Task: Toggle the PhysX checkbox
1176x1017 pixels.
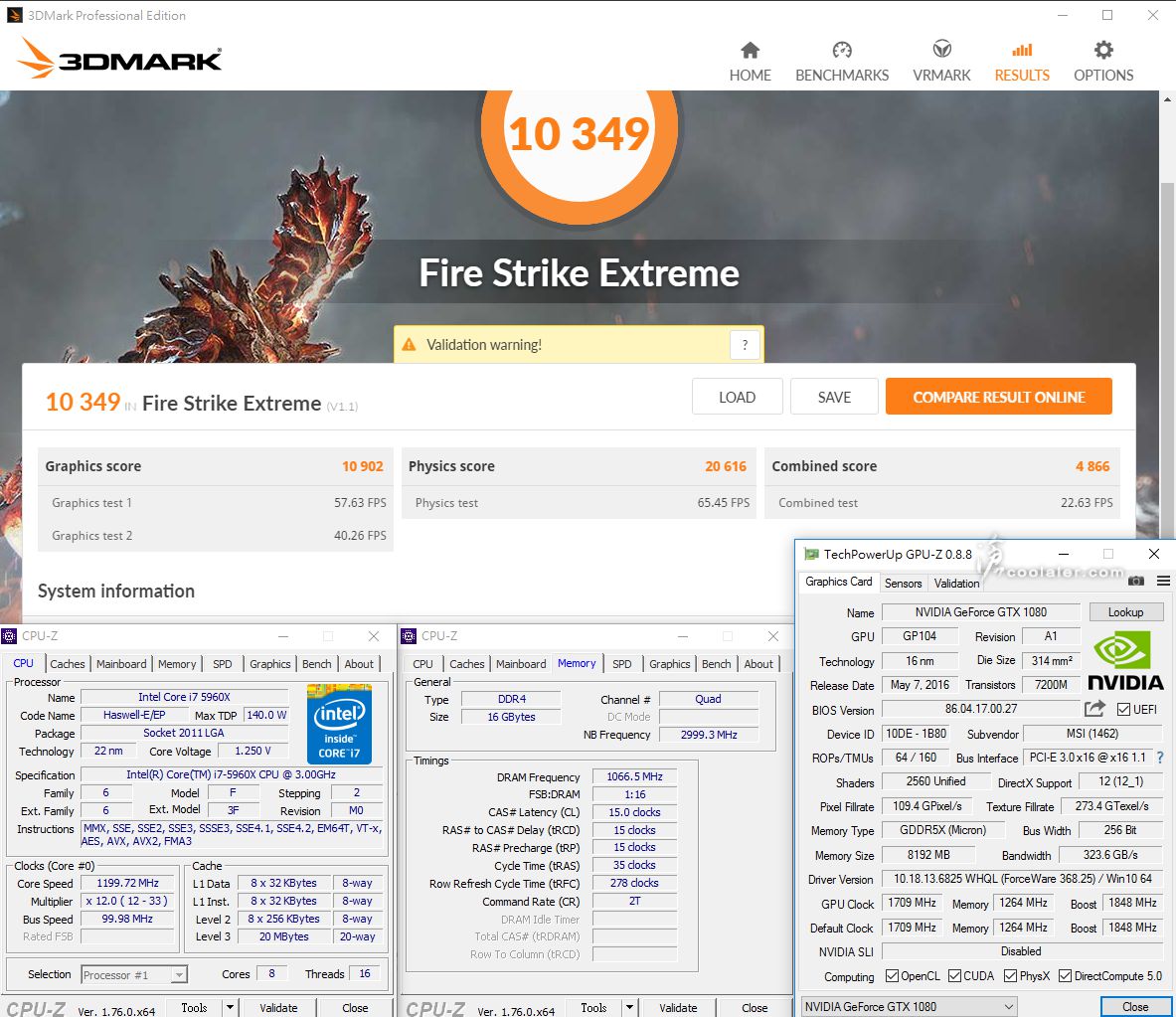Action: click(1010, 976)
